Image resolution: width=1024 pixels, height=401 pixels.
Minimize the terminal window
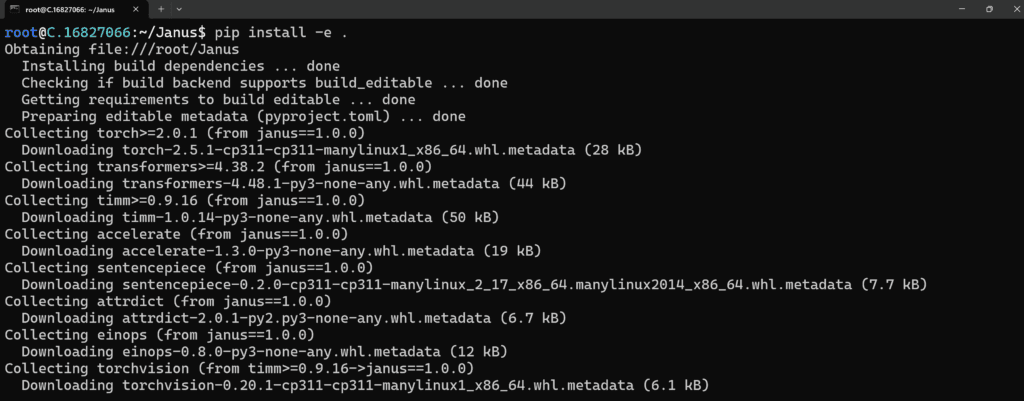[x=962, y=9]
